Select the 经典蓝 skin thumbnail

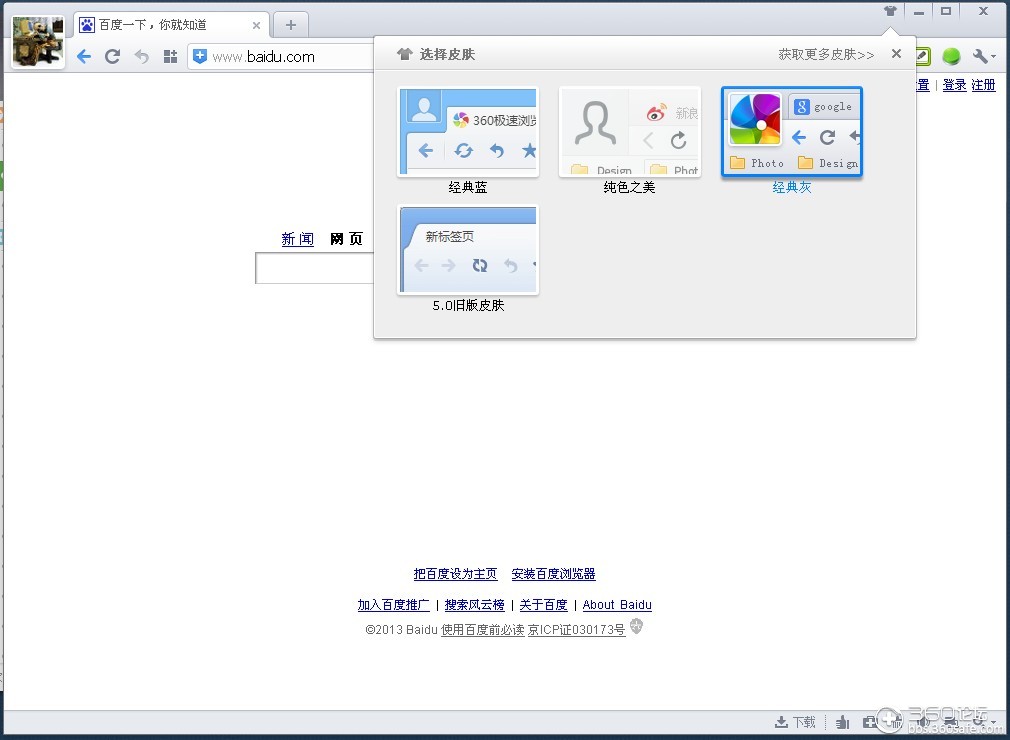tap(468, 132)
